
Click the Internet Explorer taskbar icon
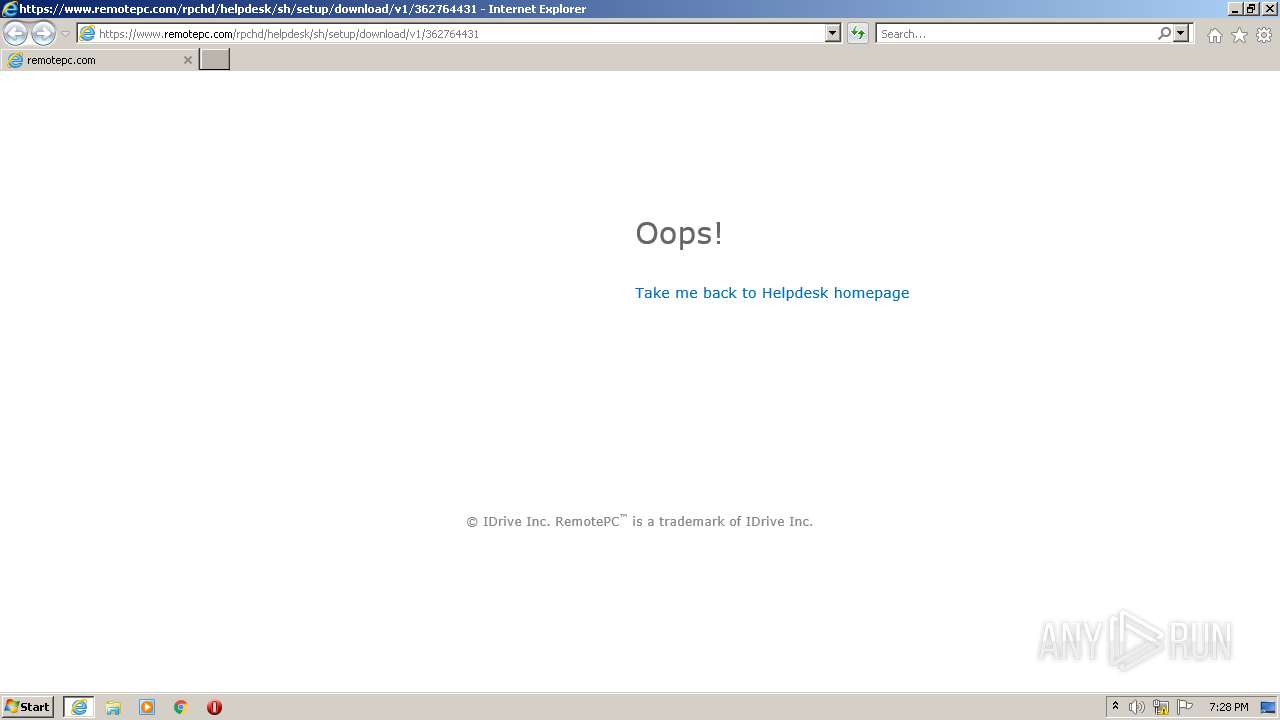(79, 707)
